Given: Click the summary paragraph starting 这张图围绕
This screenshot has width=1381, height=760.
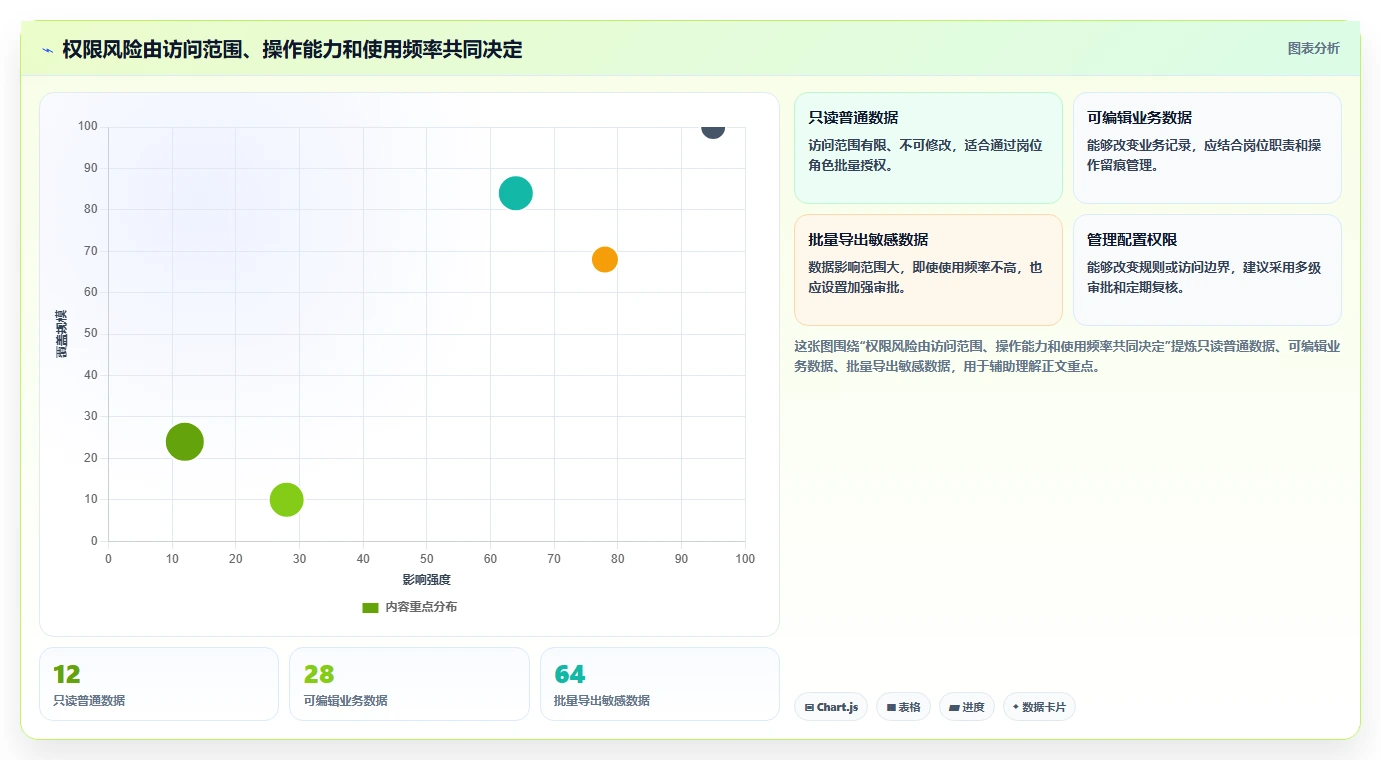Looking at the screenshot, I should (1067, 356).
